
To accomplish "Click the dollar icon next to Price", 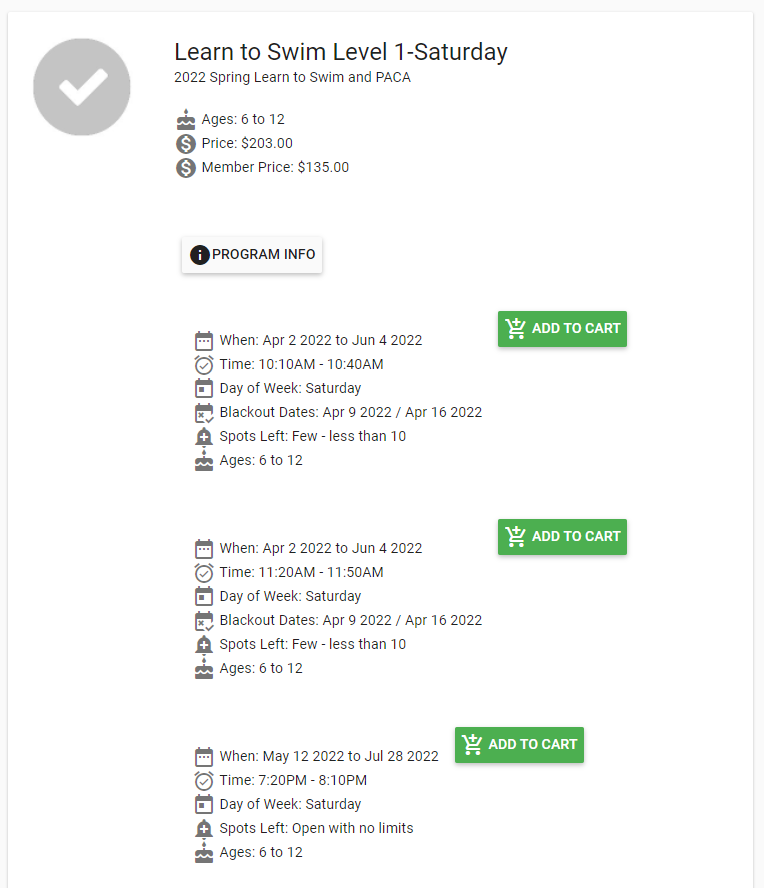I will pyautogui.click(x=186, y=144).
